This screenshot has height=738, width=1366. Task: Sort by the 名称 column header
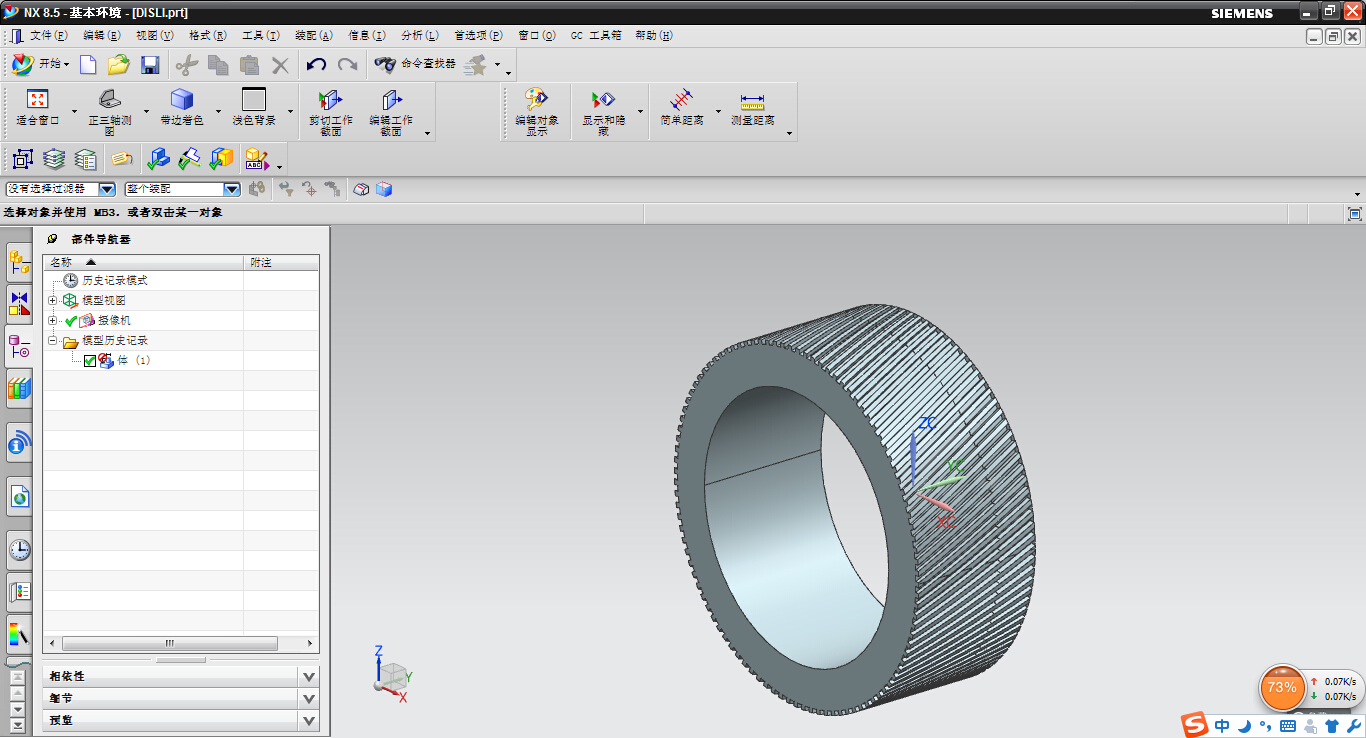point(143,262)
